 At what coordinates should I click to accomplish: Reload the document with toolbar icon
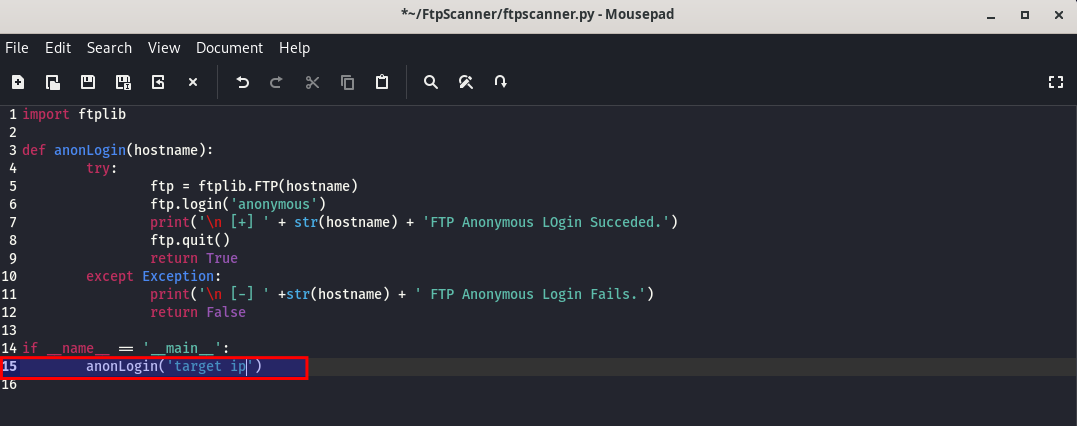pyautogui.click(x=158, y=82)
